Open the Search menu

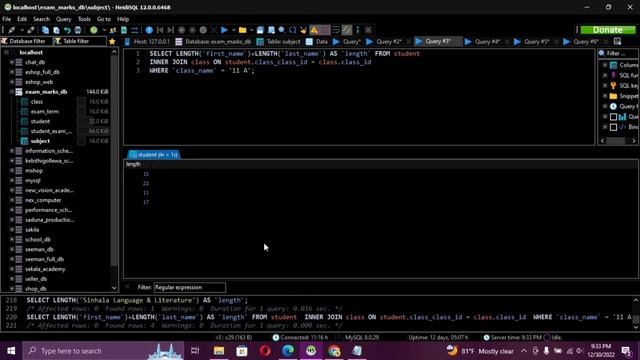(x=41, y=19)
